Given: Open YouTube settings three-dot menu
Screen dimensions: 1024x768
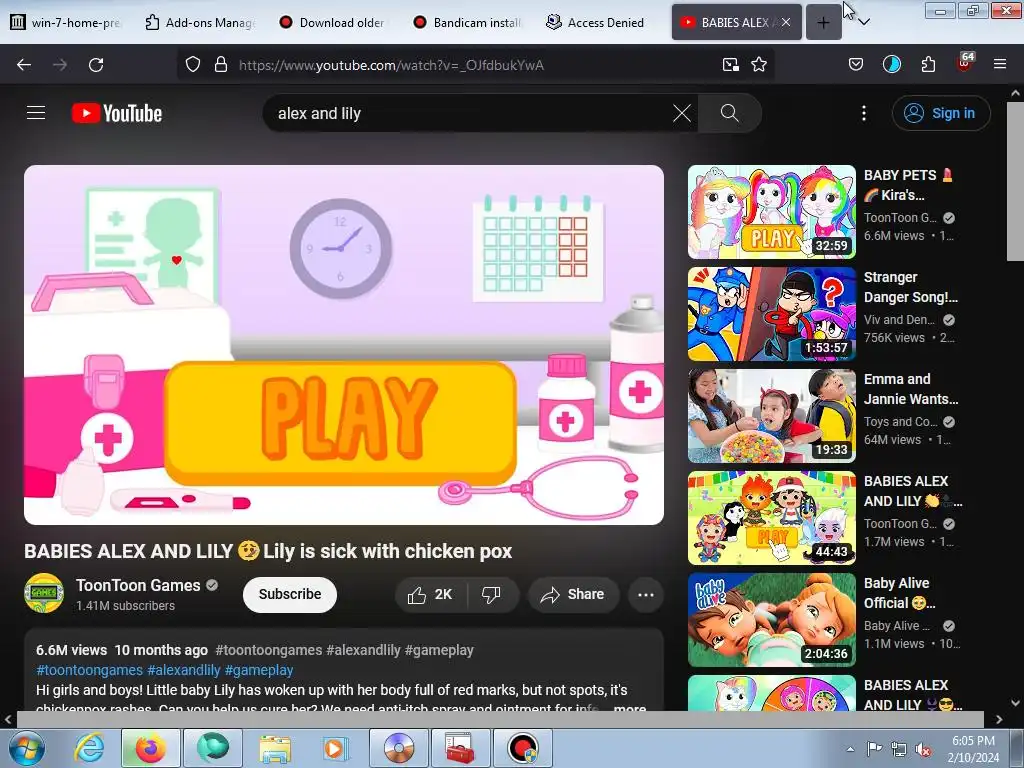Looking at the screenshot, I should (863, 113).
